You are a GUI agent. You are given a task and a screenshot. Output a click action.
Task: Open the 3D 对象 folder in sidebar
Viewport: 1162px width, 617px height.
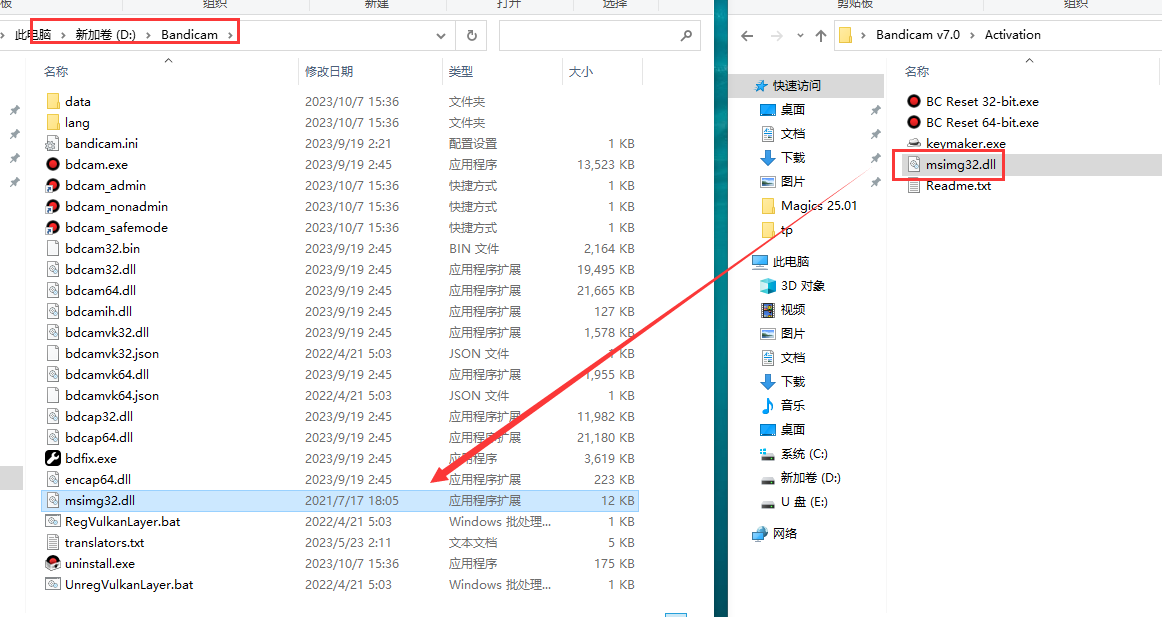802,286
